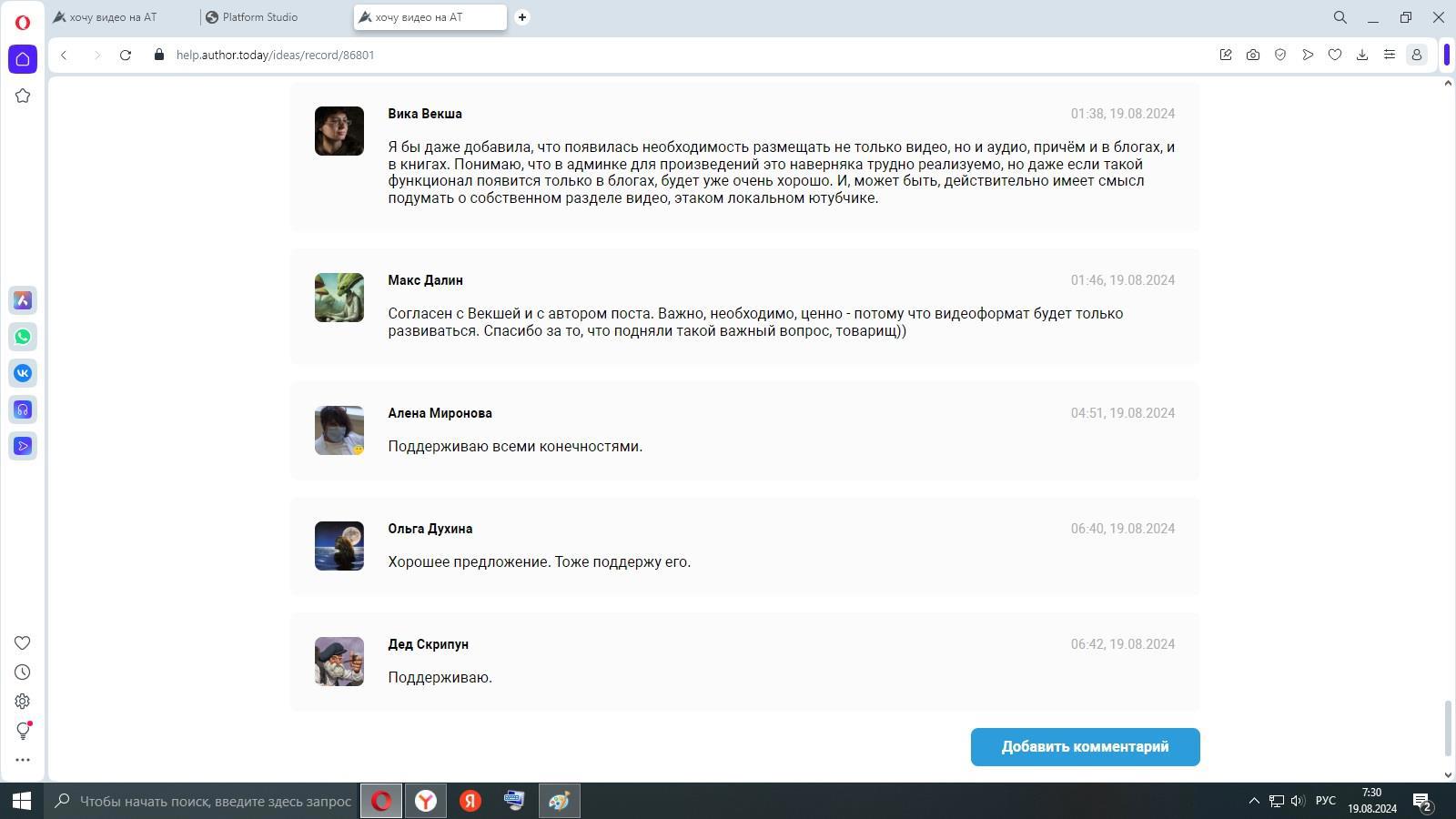1456x819 pixels.
Task: Open the three-dots sidebar setup menu
Action: tap(23, 760)
